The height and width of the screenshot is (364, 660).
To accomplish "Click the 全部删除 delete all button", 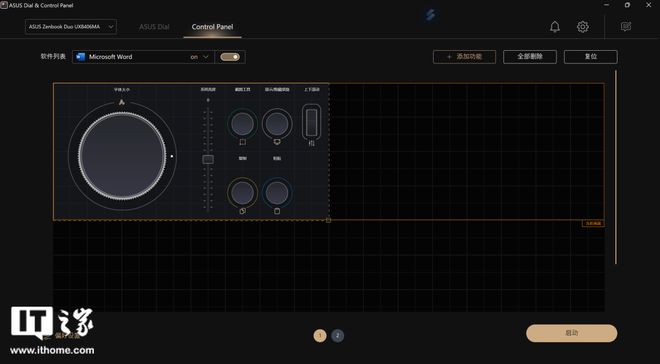I will point(530,57).
